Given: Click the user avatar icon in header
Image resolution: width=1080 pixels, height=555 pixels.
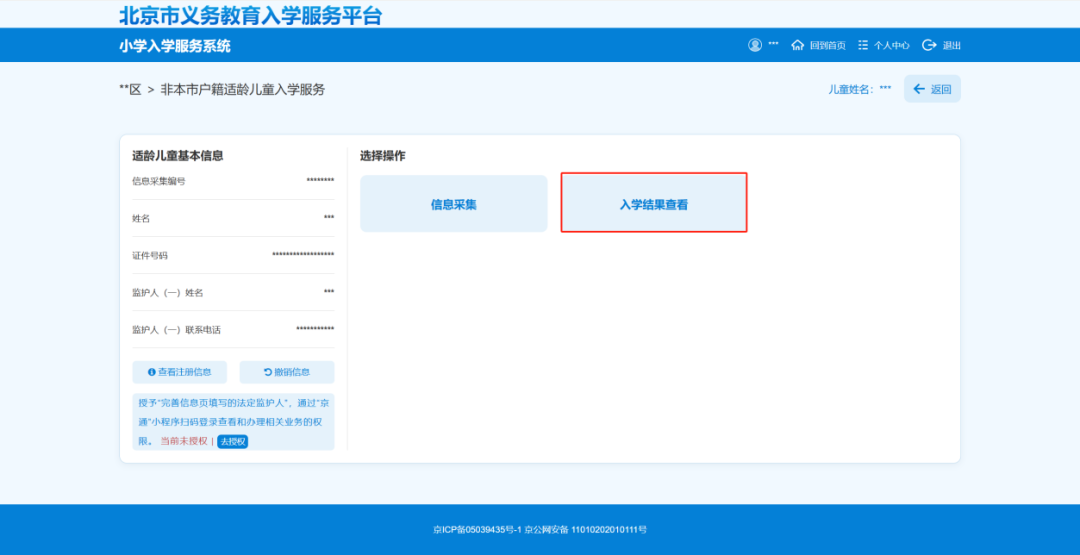Looking at the screenshot, I should click(x=755, y=45).
